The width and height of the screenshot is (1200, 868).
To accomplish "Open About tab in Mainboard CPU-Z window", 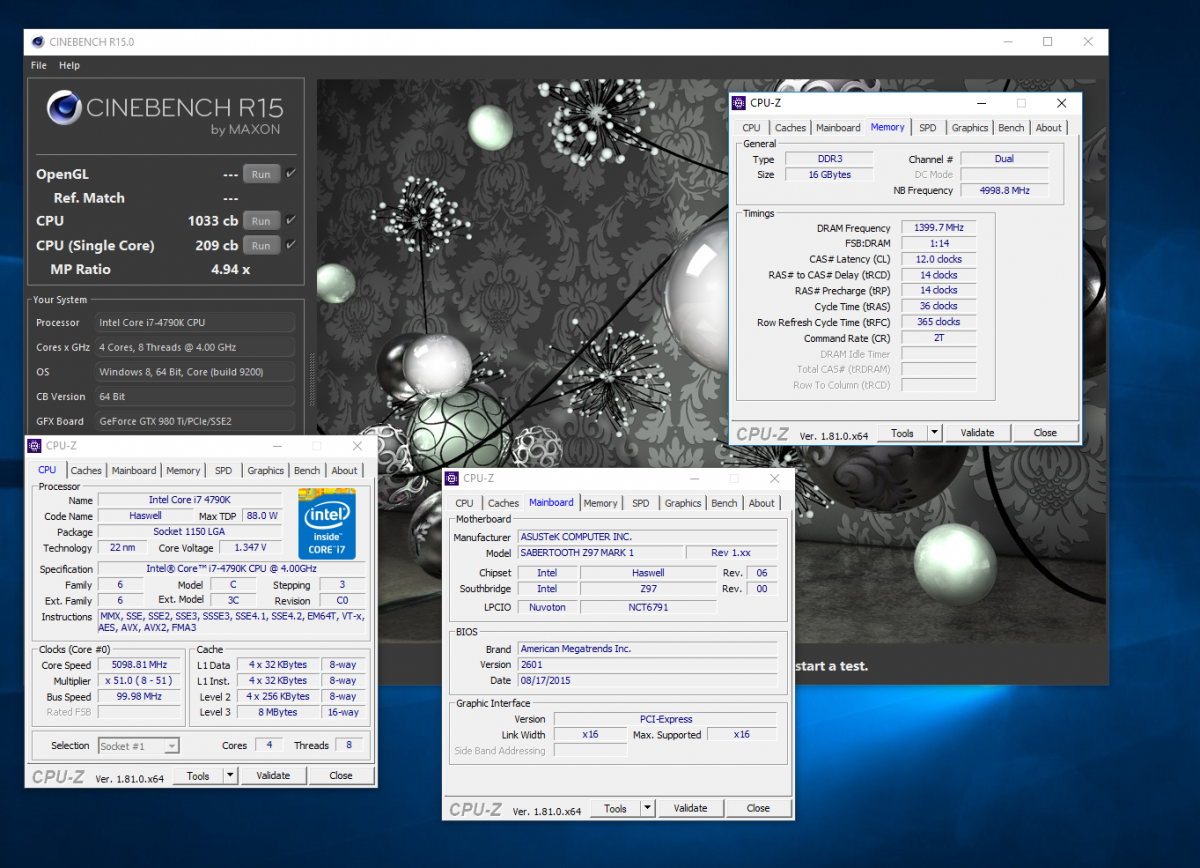I will click(762, 504).
